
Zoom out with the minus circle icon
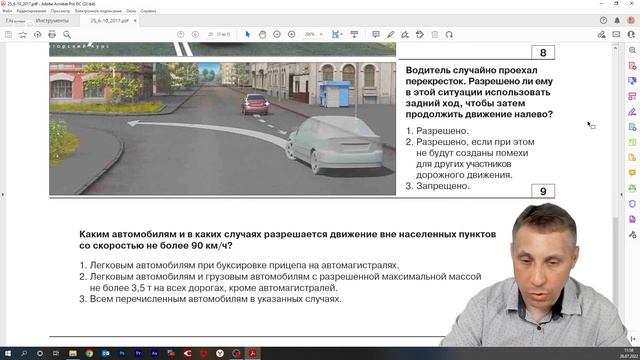point(277,35)
